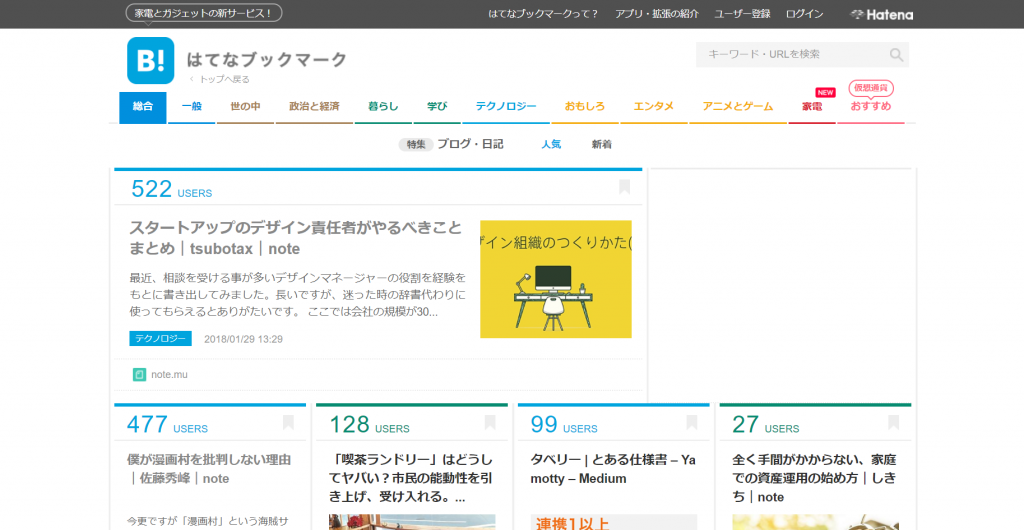The image size is (1024, 530).
Task: Open the 政治と経済 category tab
Action: (314, 107)
